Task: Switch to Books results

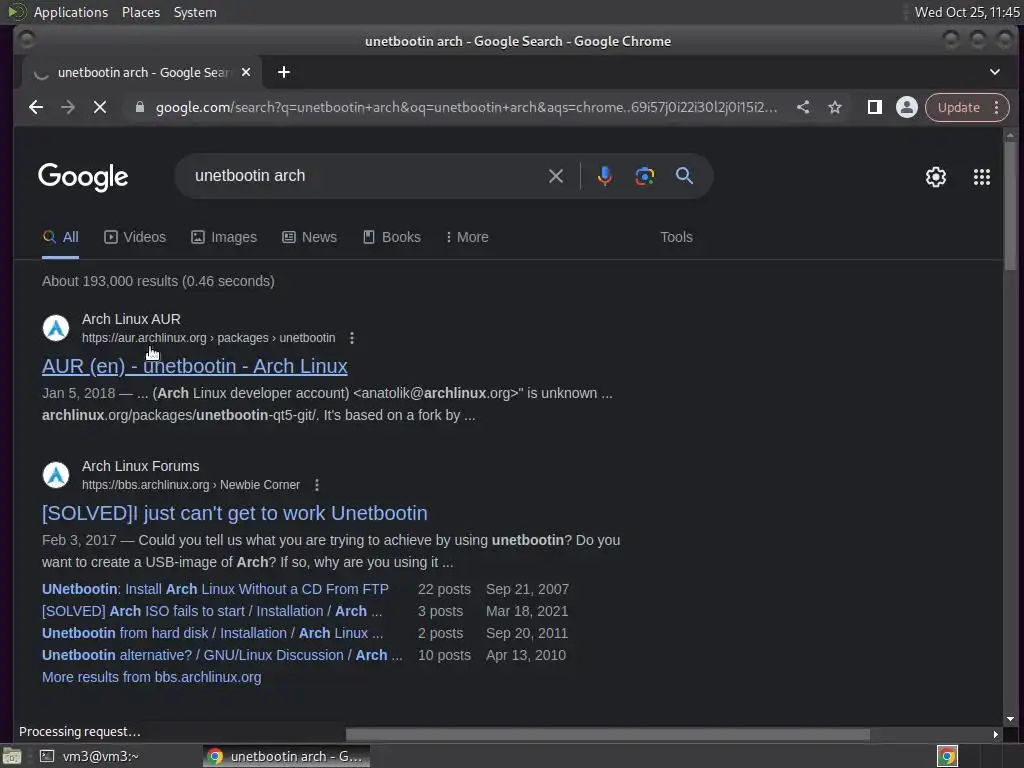Action: 392,237
